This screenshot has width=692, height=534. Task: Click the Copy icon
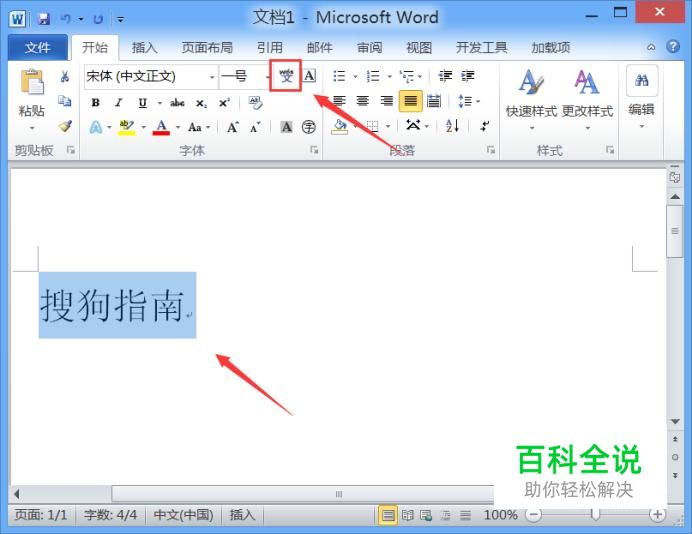(x=65, y=102)
